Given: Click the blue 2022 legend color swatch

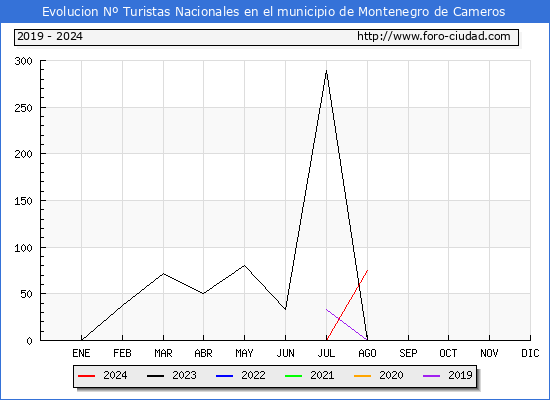Looking at the screenshot, I should click(224, 376).
